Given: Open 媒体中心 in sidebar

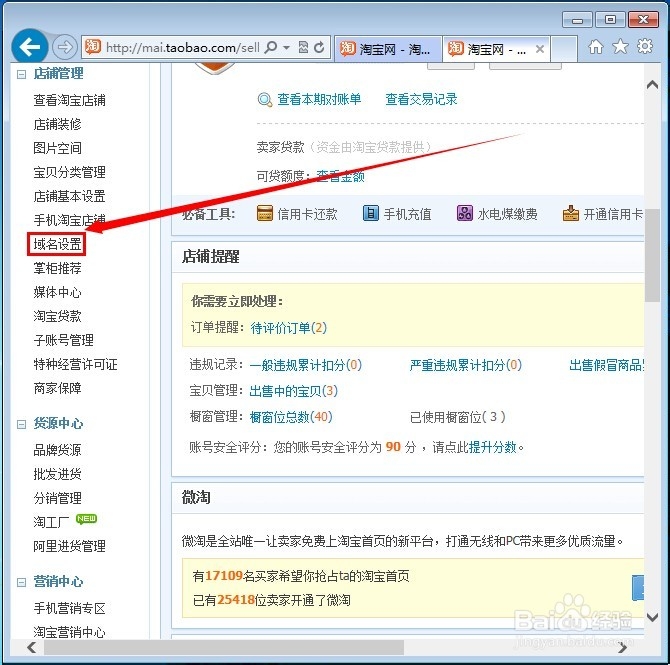Looking at the screenshot, I should [57, 292].
